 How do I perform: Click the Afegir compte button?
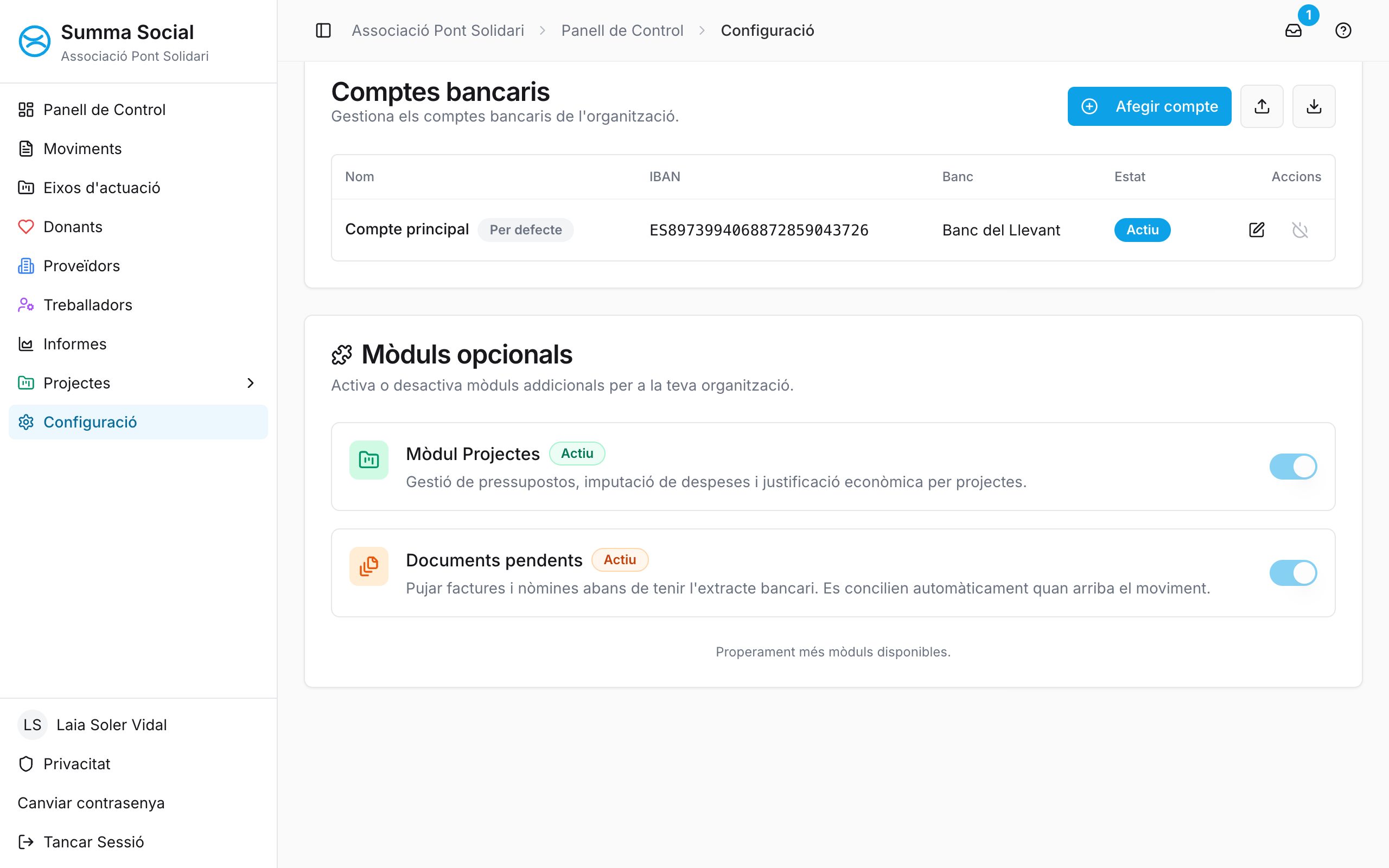click(x=1149, y=106)
